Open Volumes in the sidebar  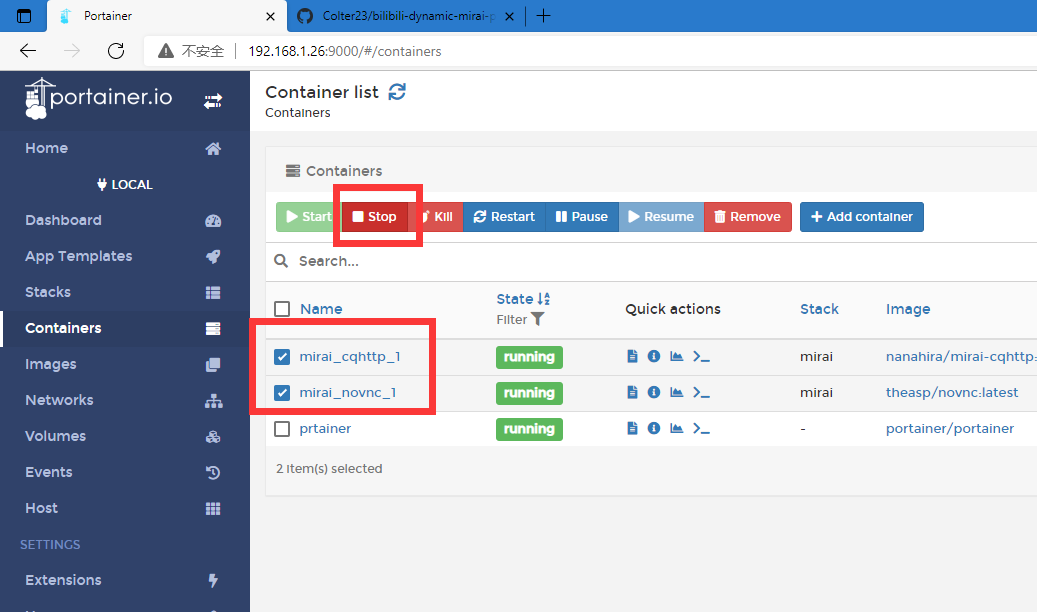click(124, 436)
